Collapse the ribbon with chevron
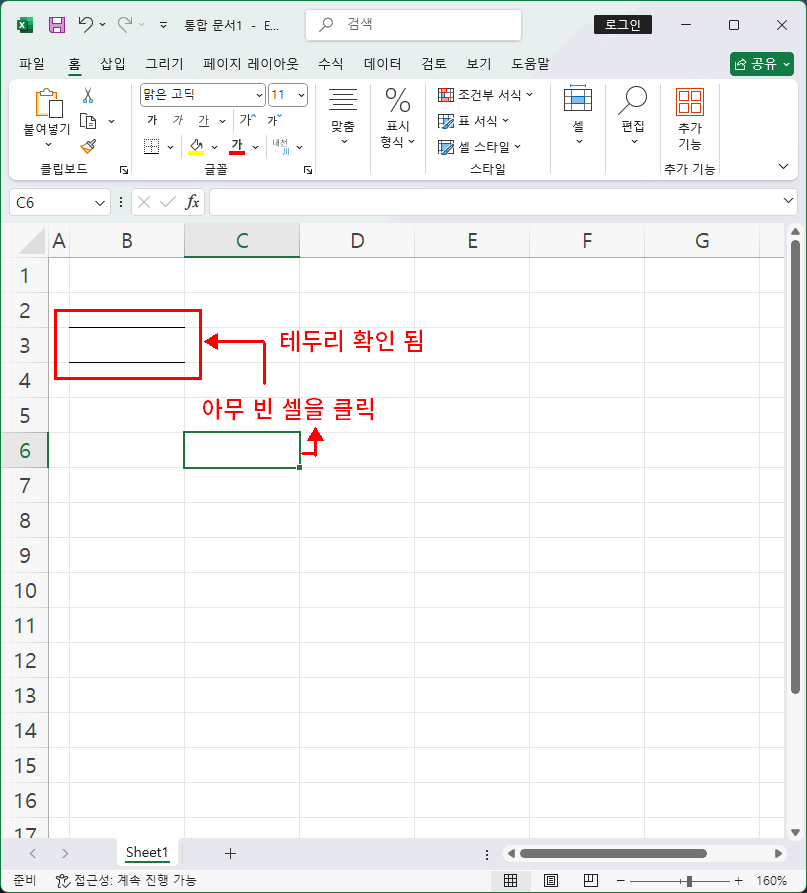The width and height of the screenshot is (807, 893). tap(784, 166)
